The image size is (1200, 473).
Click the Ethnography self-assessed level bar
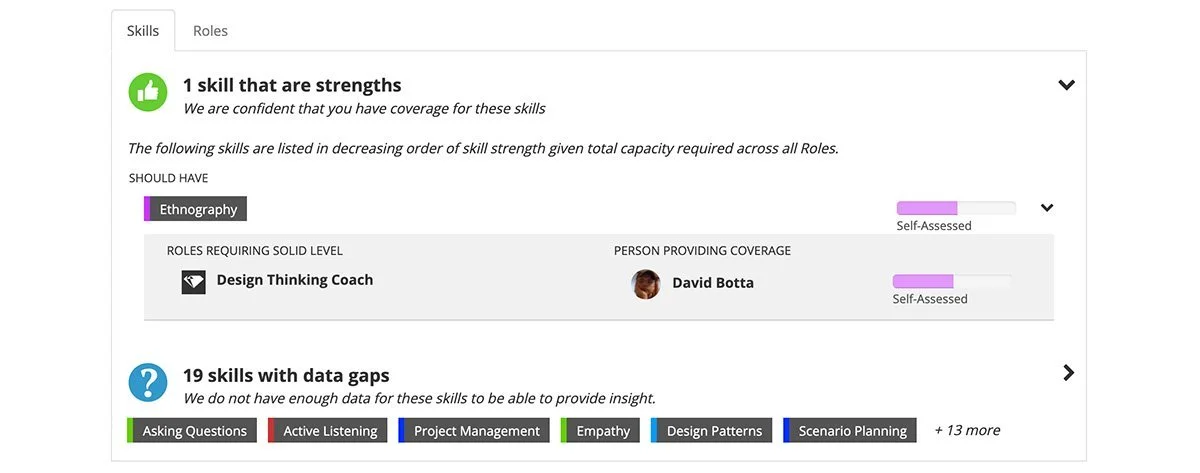pyautogui.click(x=955, y=208)
